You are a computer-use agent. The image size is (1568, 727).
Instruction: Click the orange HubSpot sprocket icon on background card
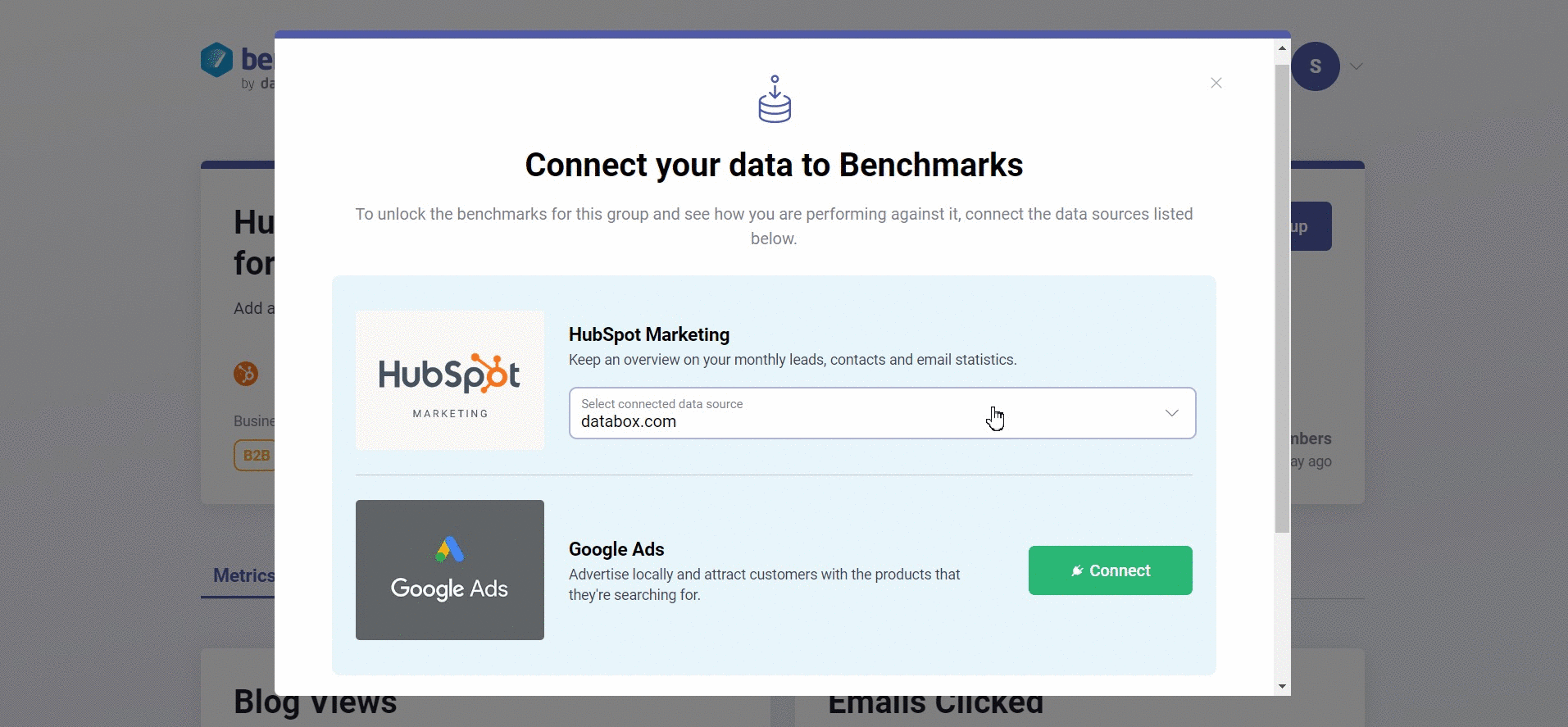(246, 374)
